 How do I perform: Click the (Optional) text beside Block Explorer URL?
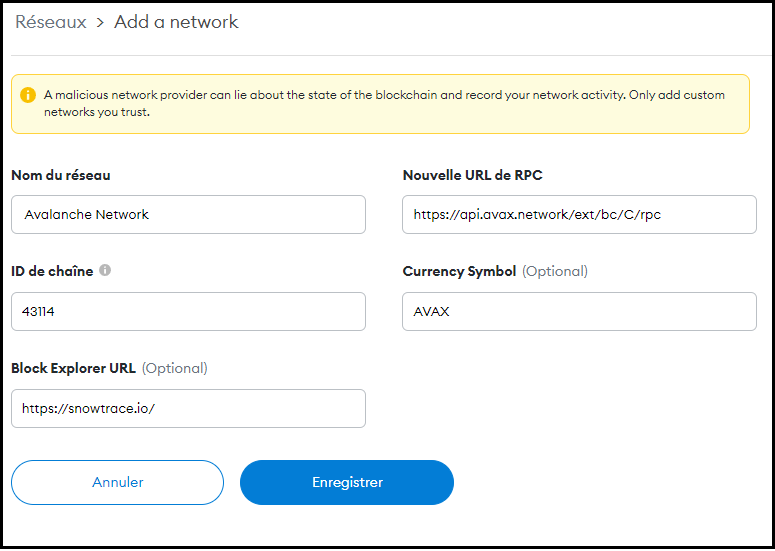(x=174, y=368)
